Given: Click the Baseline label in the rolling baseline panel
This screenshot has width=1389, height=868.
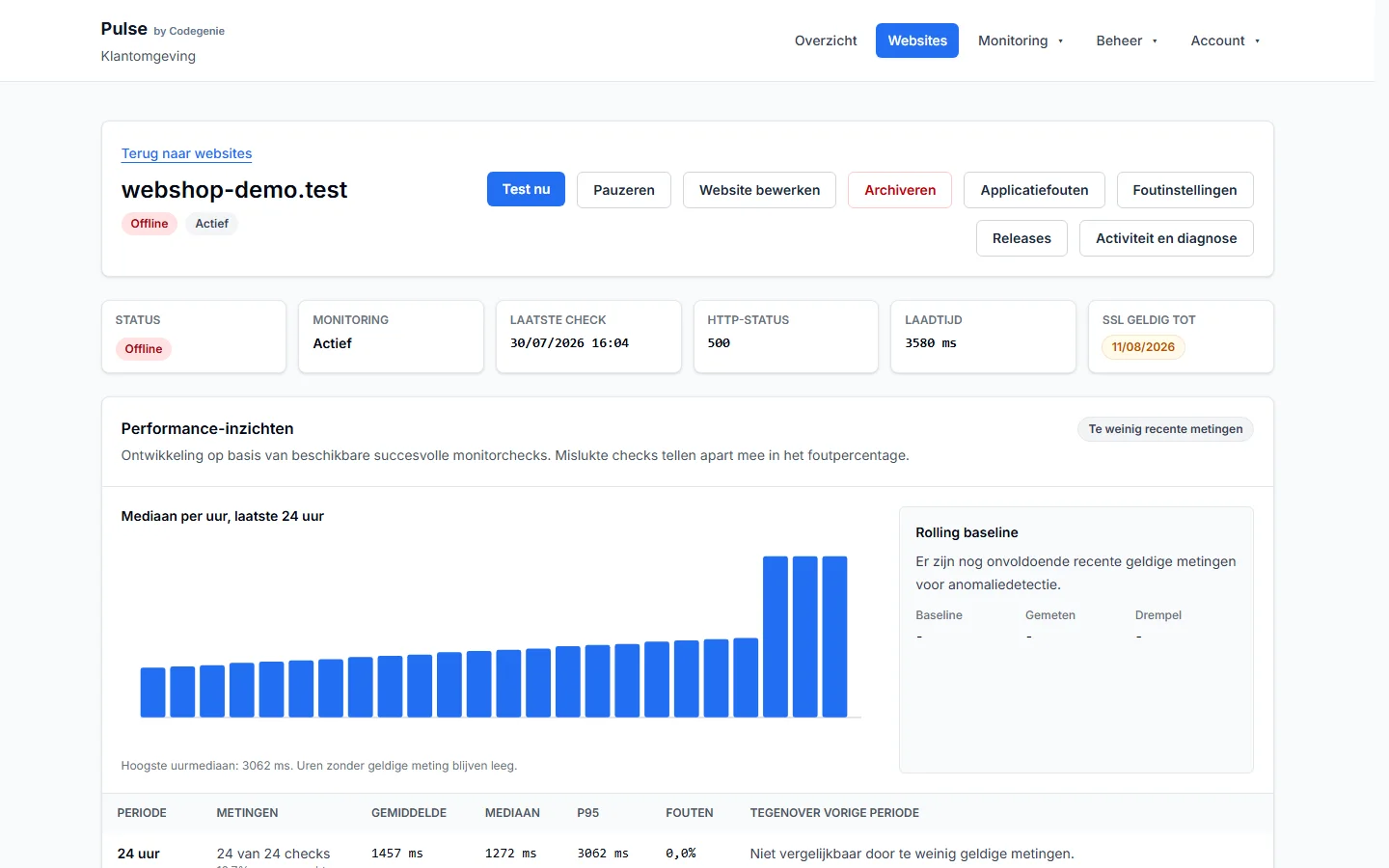Looking at the screenshot, I should (939, 615).
